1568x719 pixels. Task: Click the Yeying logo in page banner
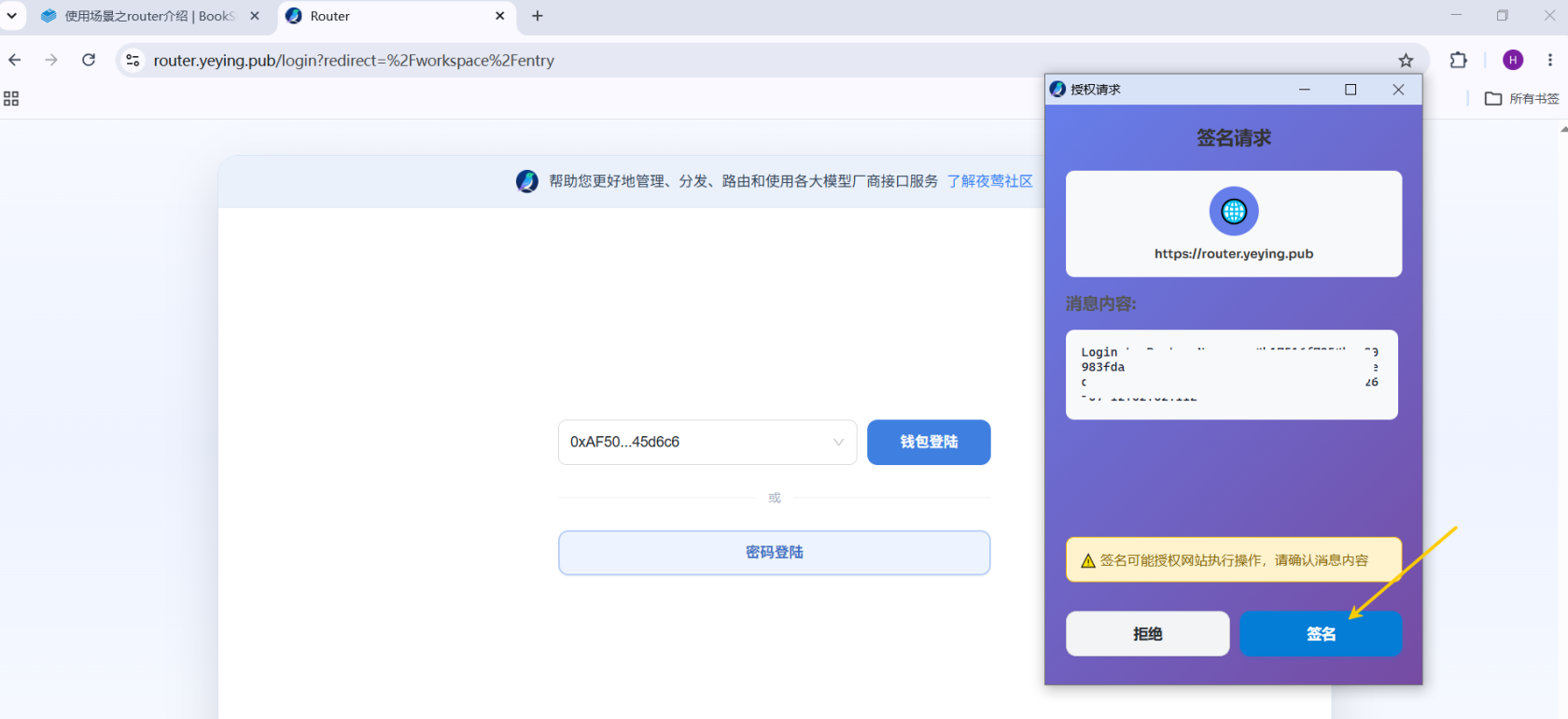(527, 181)
